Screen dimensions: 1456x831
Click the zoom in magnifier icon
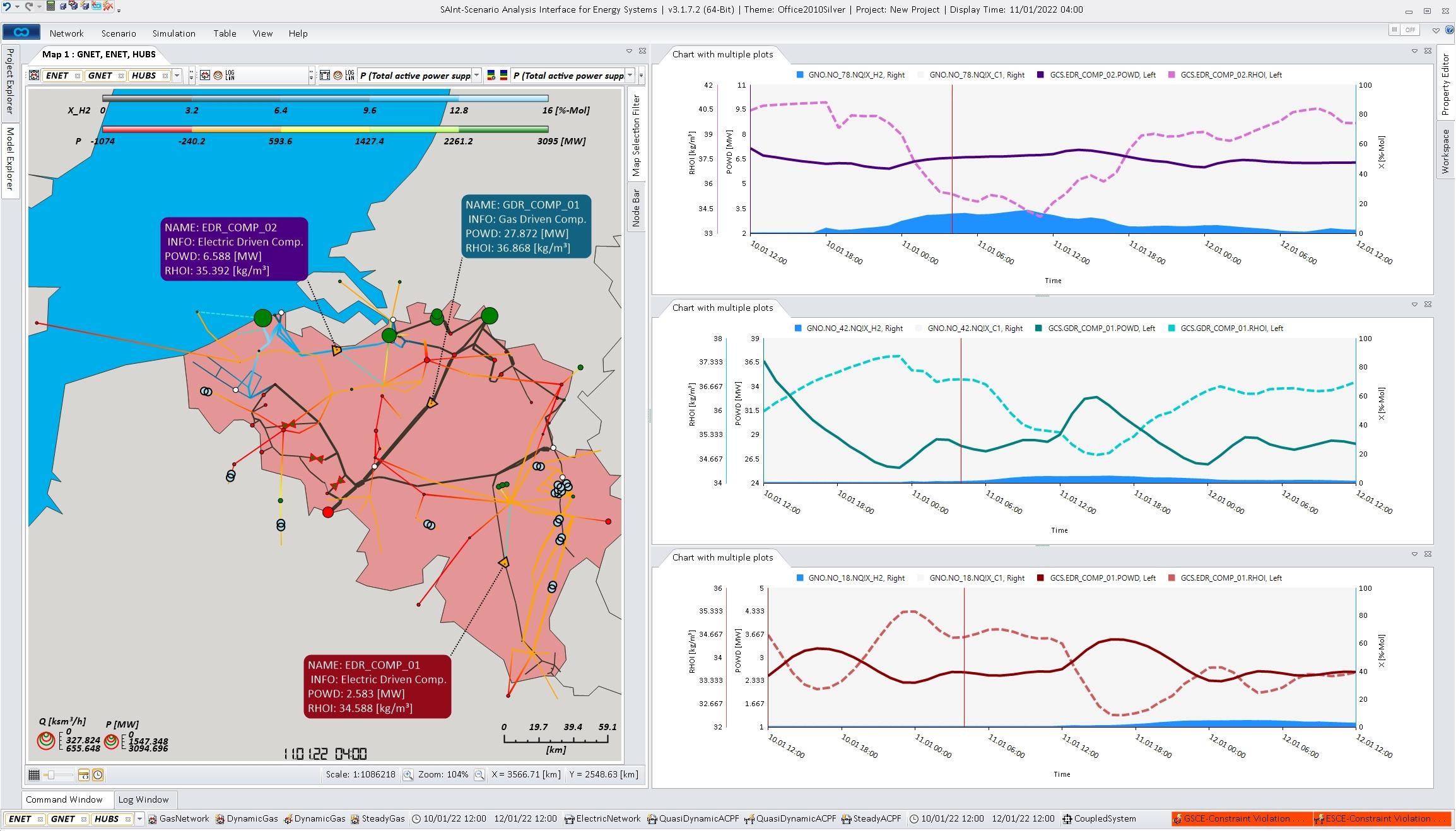point(408,775)
